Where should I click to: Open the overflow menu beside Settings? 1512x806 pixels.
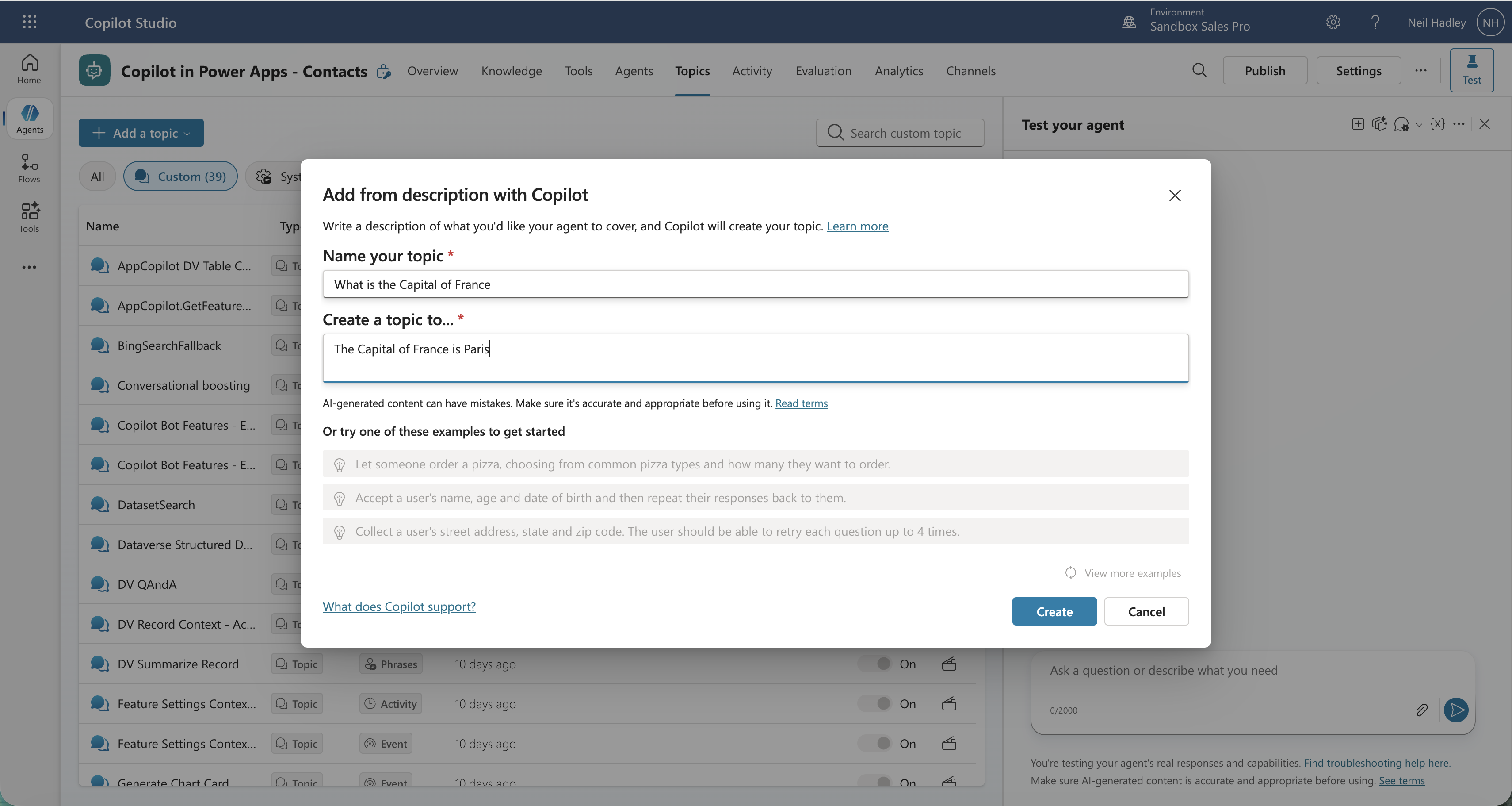(1420, 70)
